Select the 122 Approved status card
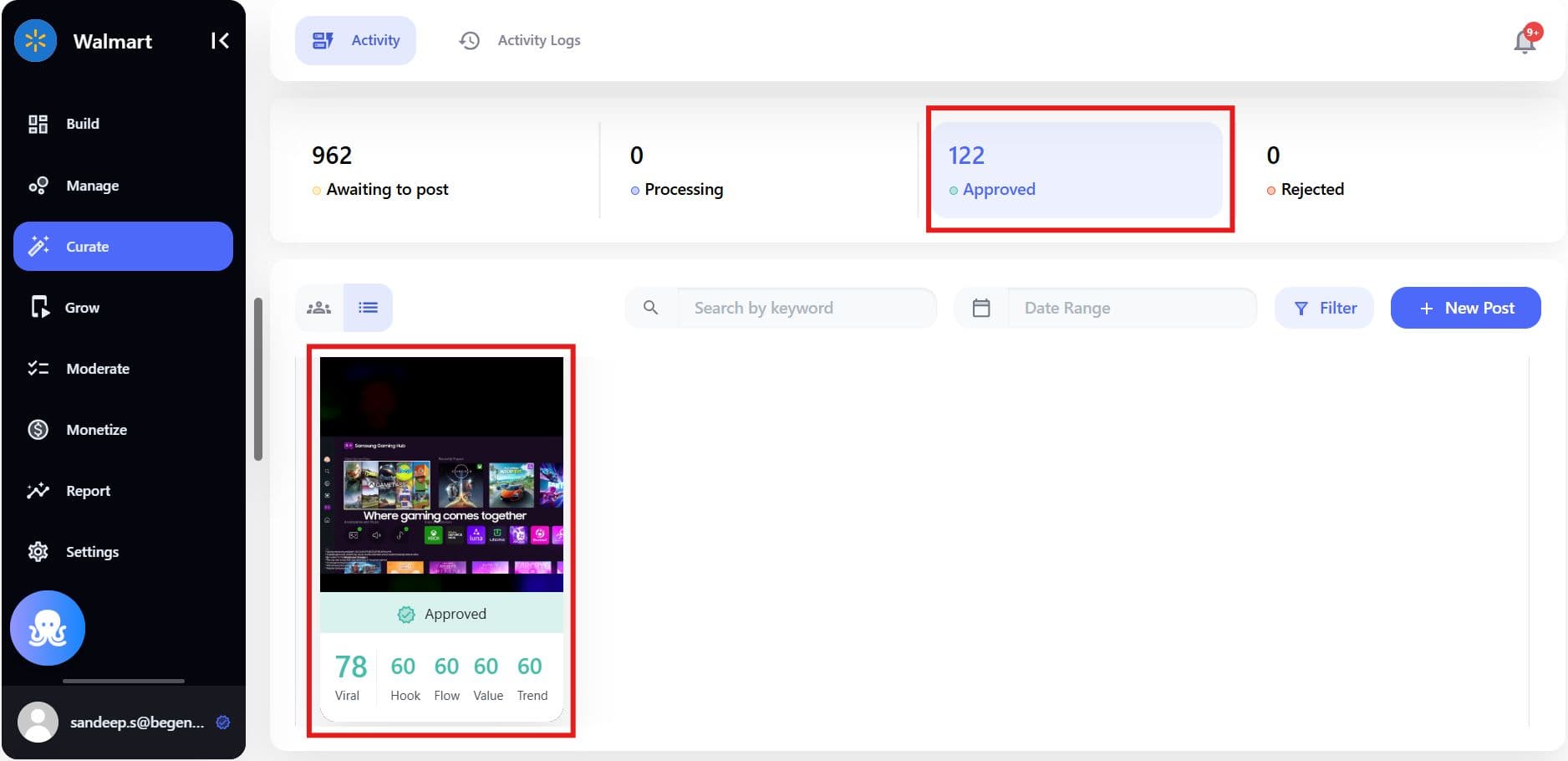This screenshot has height=761, width=1568. click(x=1077, y=171)
